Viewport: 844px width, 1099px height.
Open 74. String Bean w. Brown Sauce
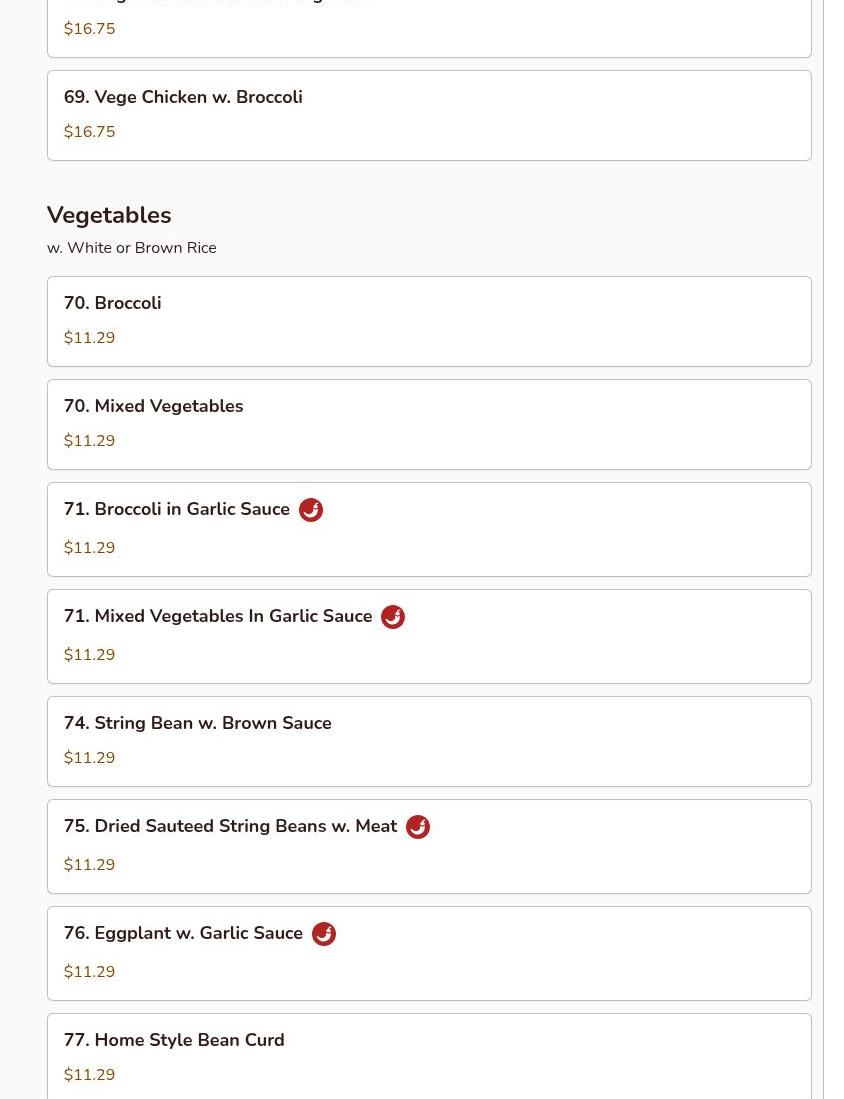pyautogui.click(x=429, y=742)
